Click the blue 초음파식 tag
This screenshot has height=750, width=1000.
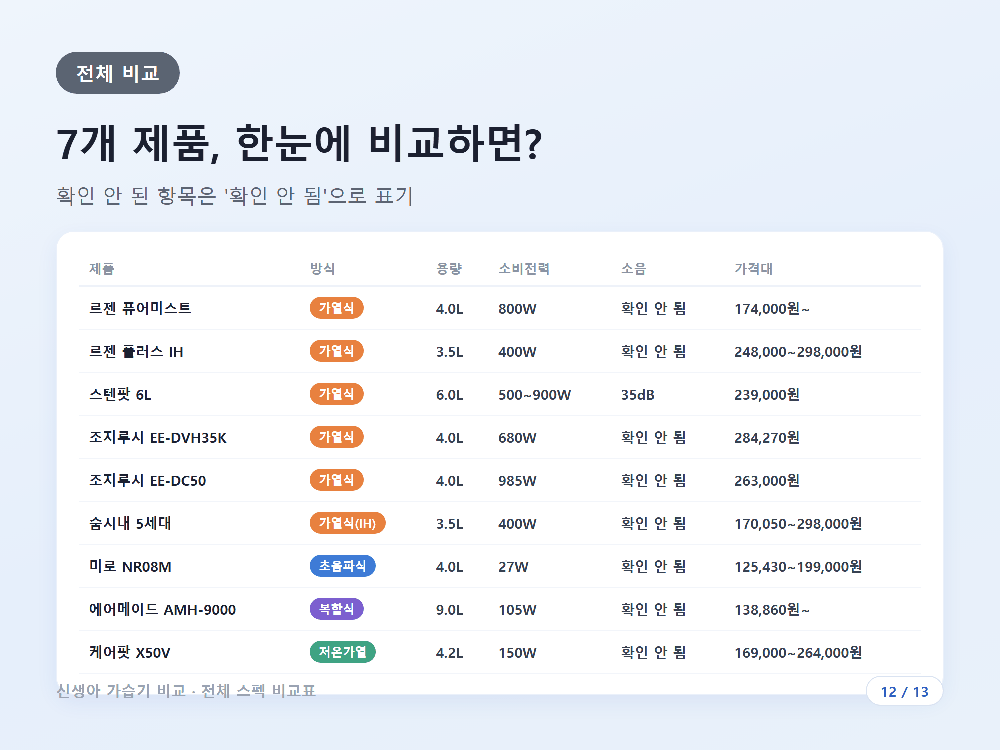click(x=342, y=566)
